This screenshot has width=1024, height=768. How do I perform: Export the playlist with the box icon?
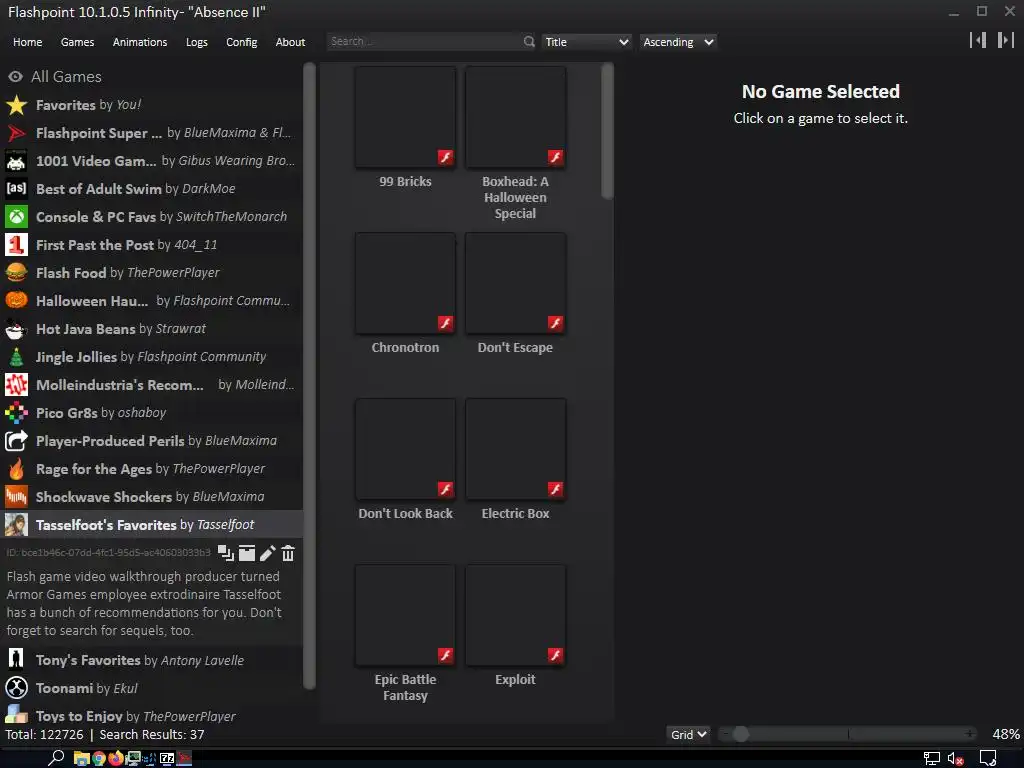[x=247, y=553]
